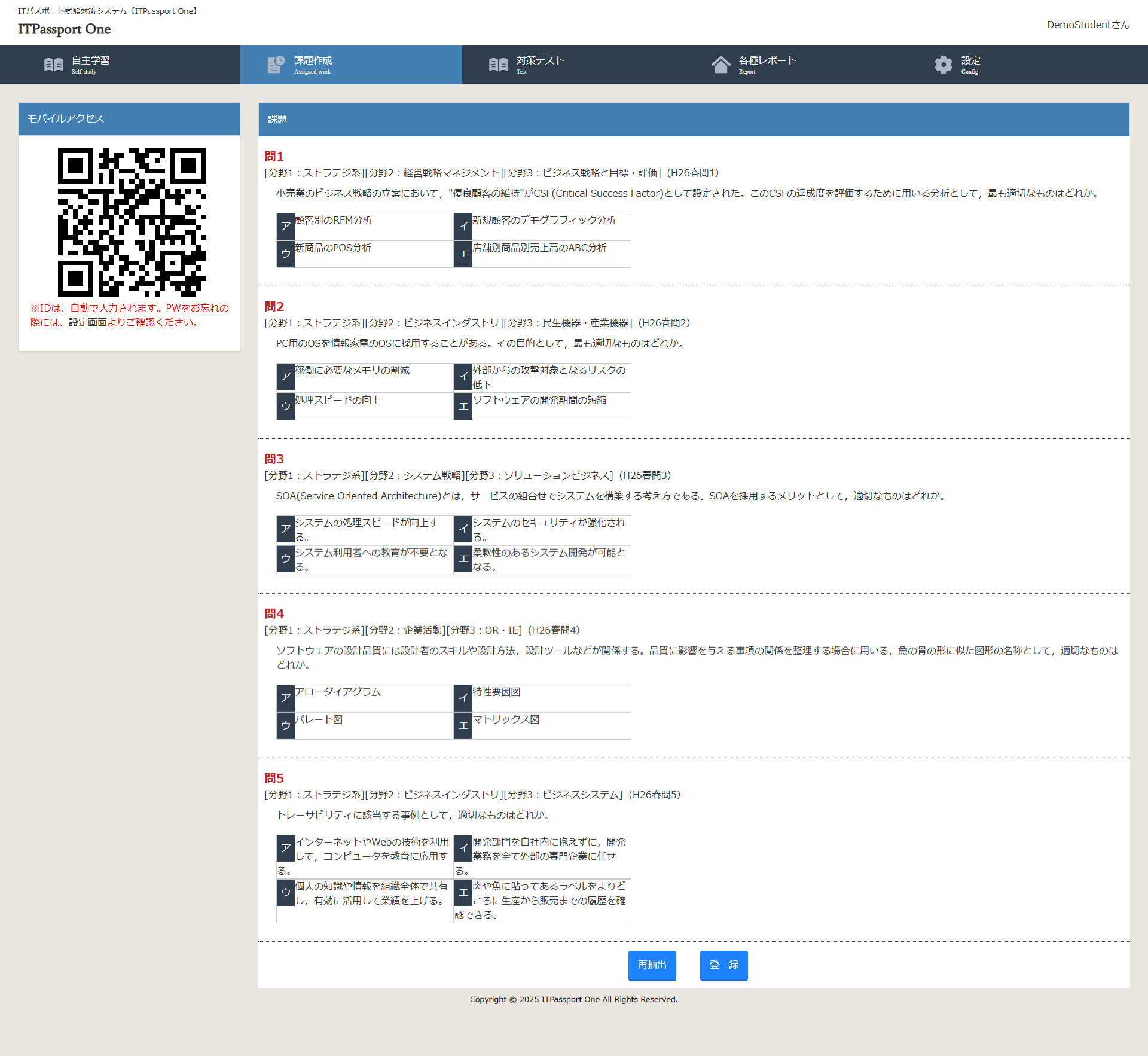Screen dimensions: 1148x1056
Task: Select answer エ label in question 5
Action: tap(463, 892)
